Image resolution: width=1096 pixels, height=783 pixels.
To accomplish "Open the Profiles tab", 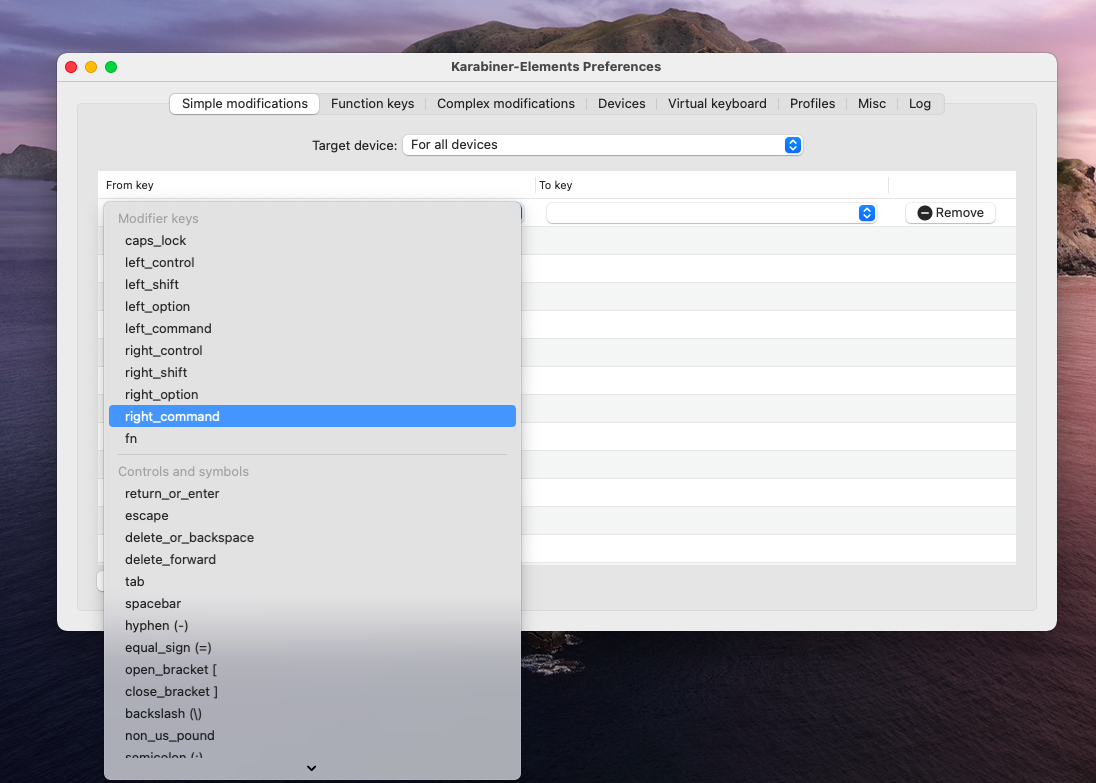I will click(812, 103).
